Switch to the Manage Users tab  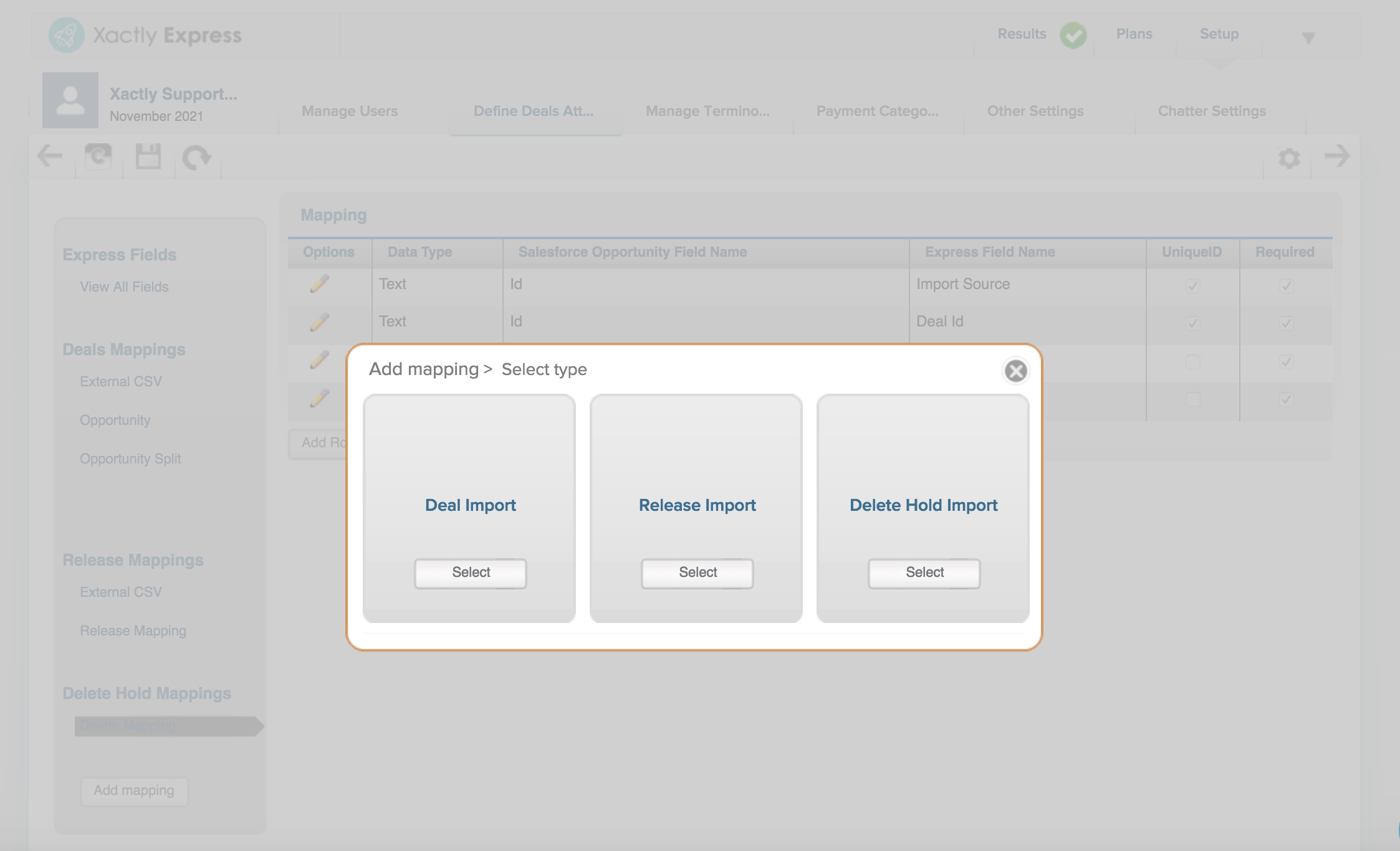(350, 111)
